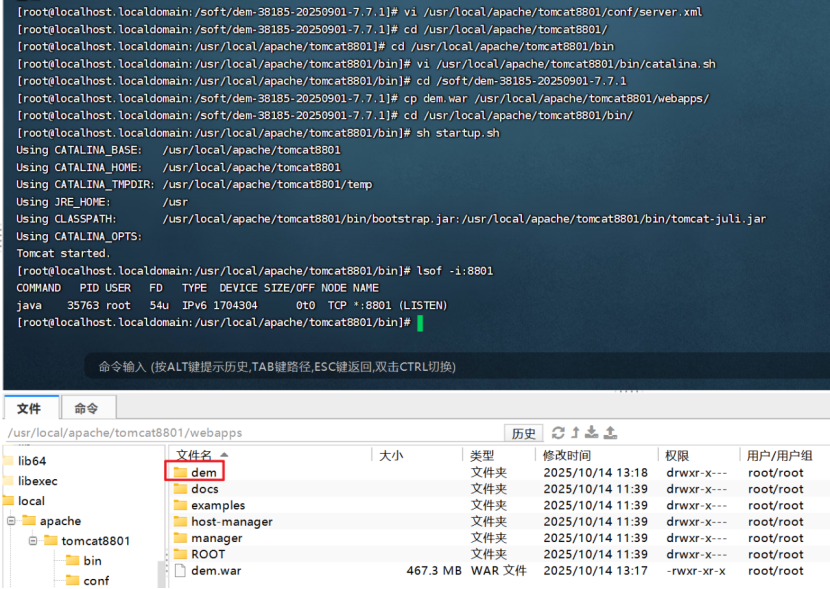Click the WAR 文件 type cell

tap(499, 570)
